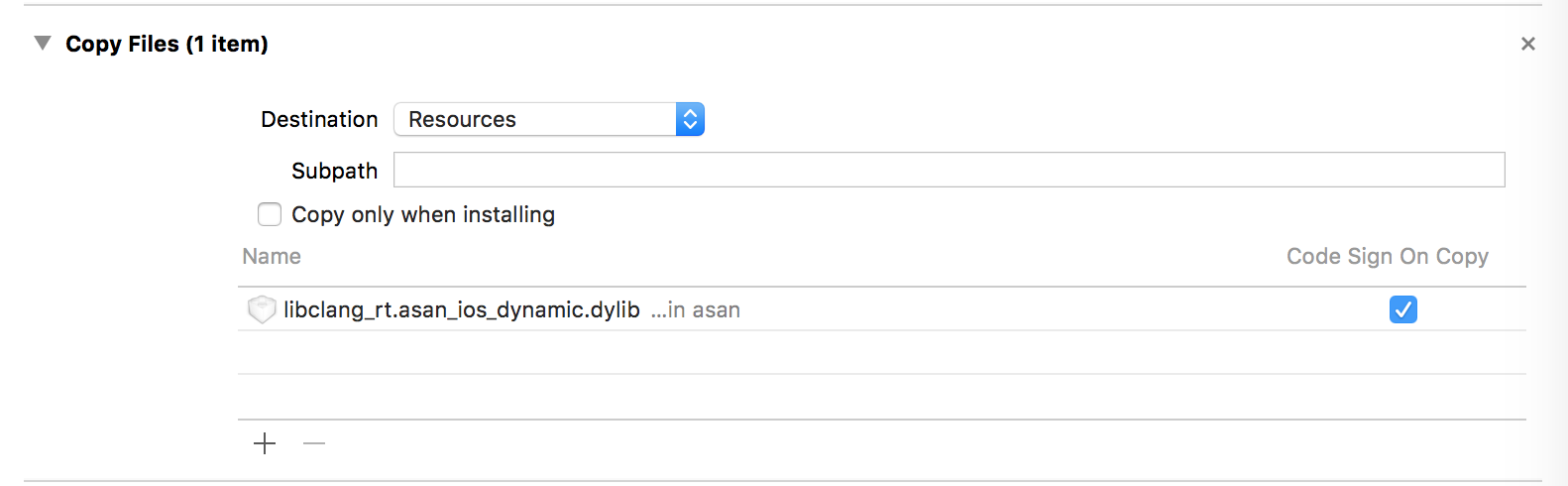Collapse the Copy Files phase disclosure triangle

tap(42, 44)
